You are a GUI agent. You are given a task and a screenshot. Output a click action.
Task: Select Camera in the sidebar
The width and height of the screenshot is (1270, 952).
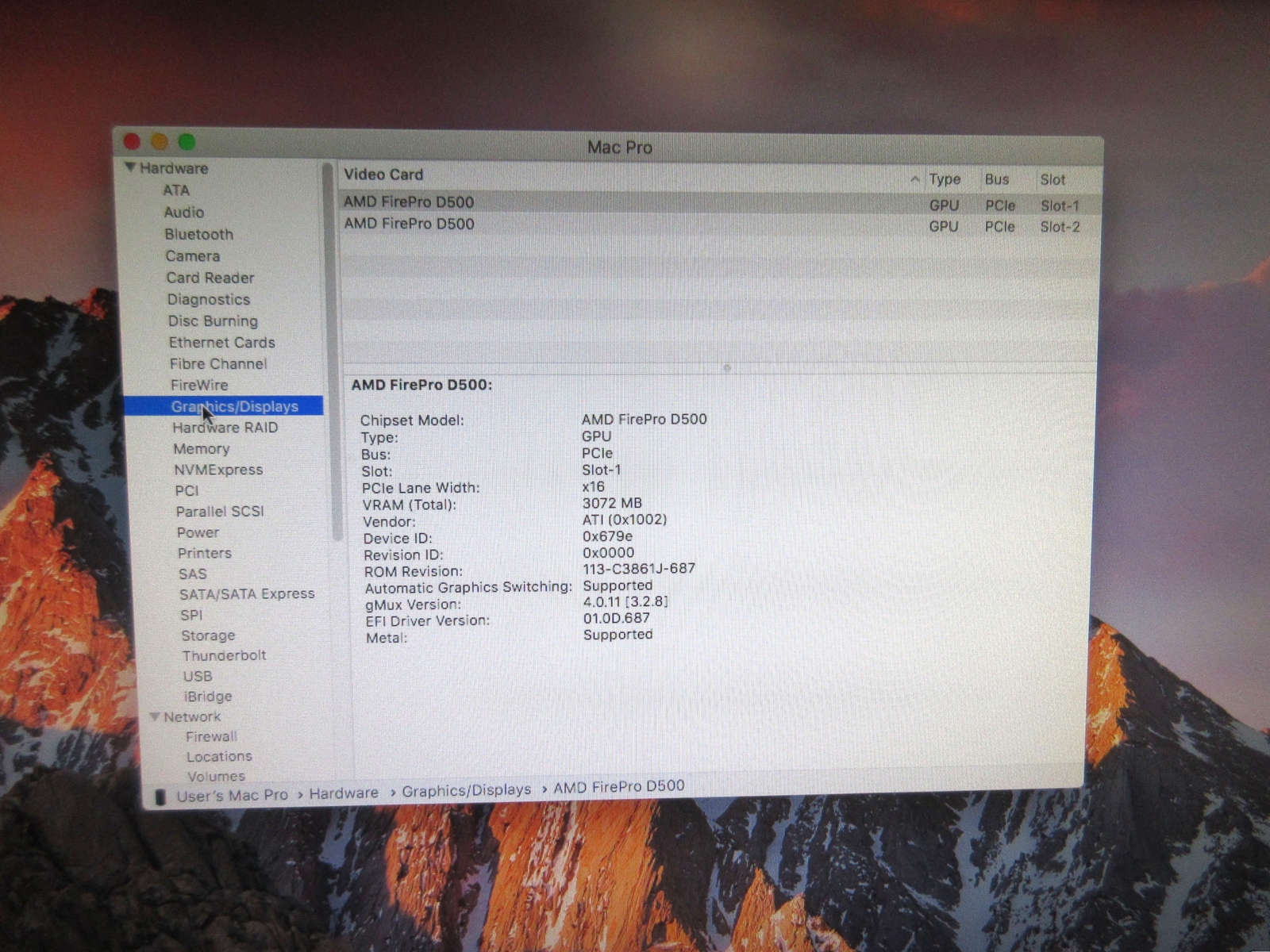[x=192, y=256]
